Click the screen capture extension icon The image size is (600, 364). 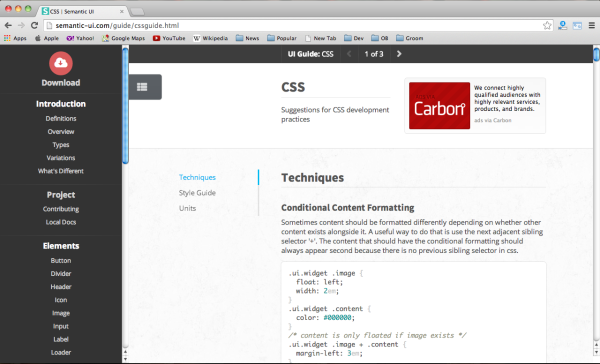pyautogui.click(x=577, y=26)
